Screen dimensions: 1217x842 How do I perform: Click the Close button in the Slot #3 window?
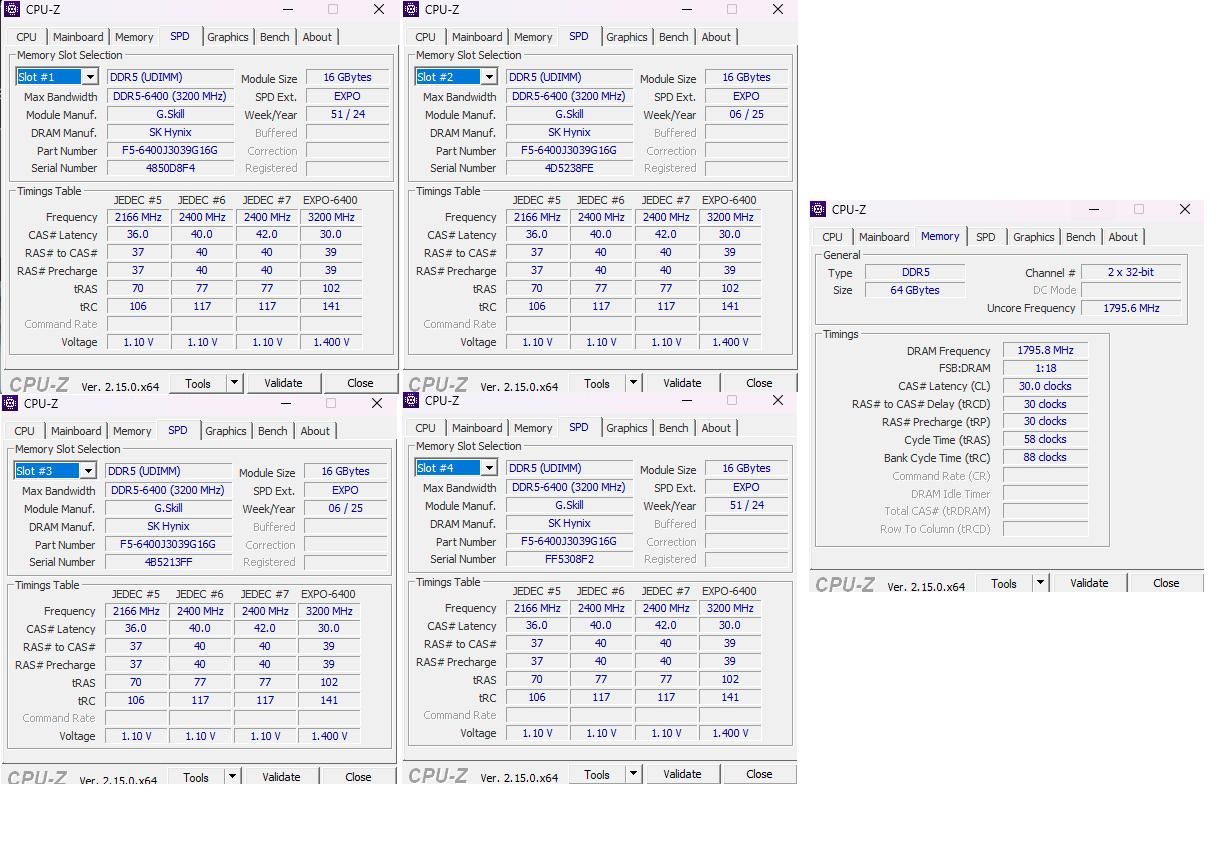click(358, 777)
